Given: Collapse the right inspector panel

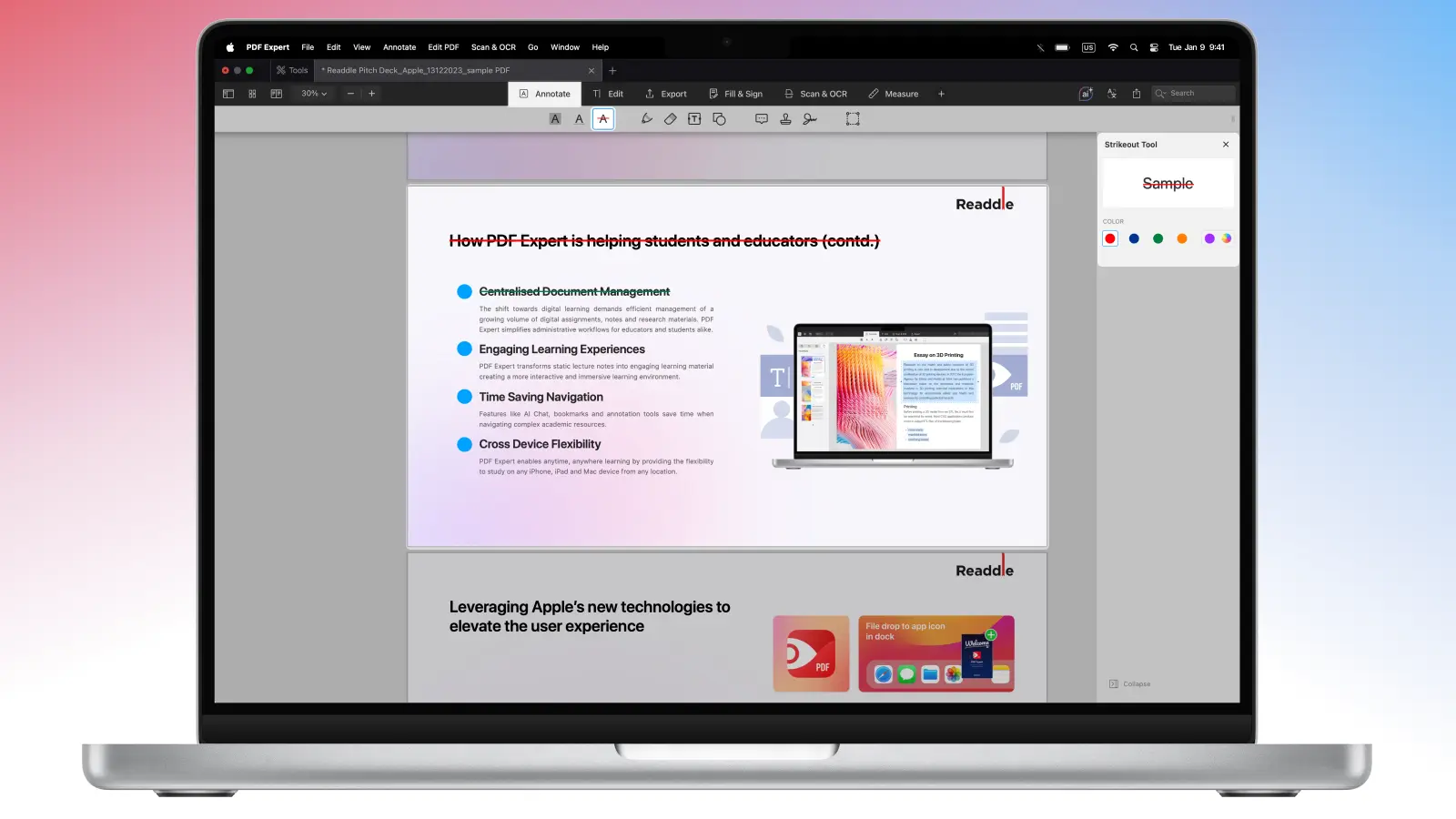Looking at the screenshot, I should coord(1130,684).
